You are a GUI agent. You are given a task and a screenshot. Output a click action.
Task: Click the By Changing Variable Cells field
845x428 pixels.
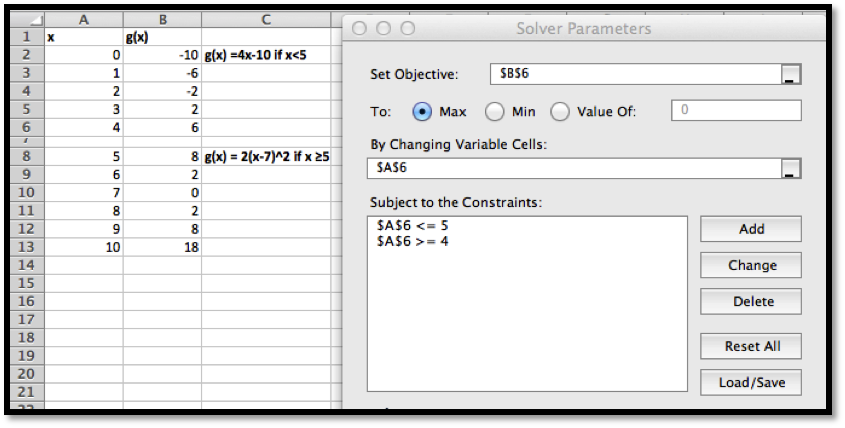[x=572, y=168]
